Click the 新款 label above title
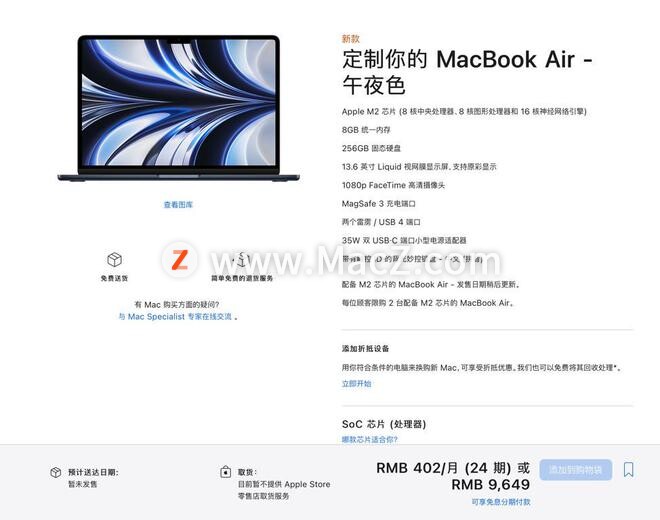Screen dimensions: 660x520 coord(351,39)
